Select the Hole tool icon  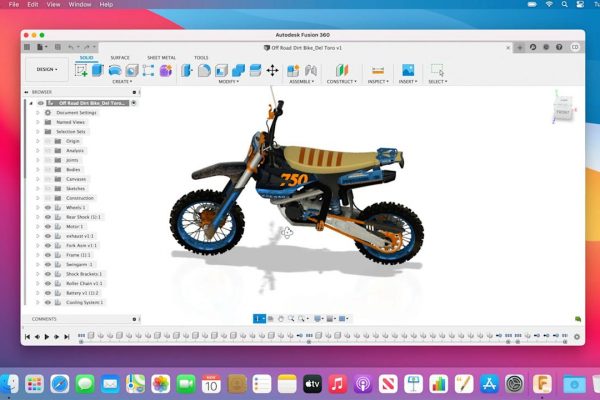point(132,70)
